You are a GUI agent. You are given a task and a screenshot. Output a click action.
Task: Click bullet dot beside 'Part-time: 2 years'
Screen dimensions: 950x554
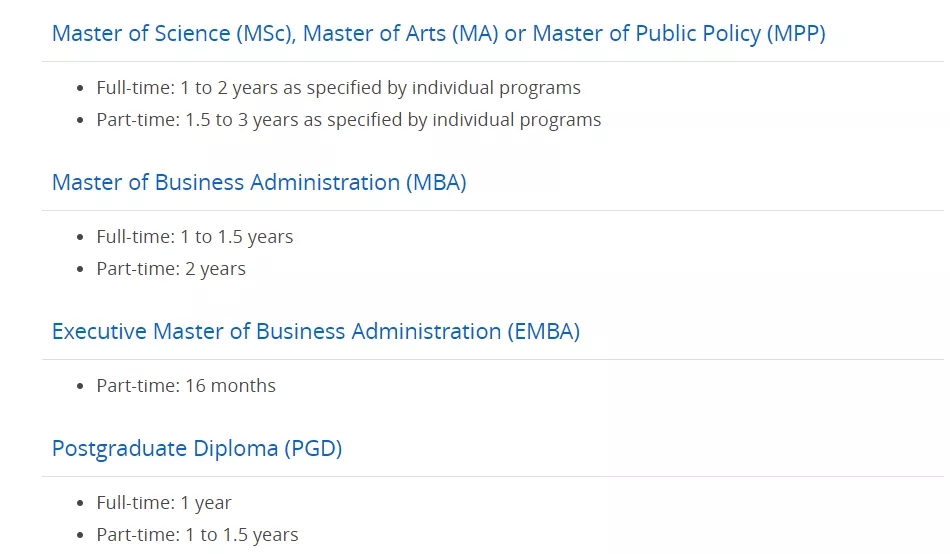pyautogui.click(x=80, y=269)
